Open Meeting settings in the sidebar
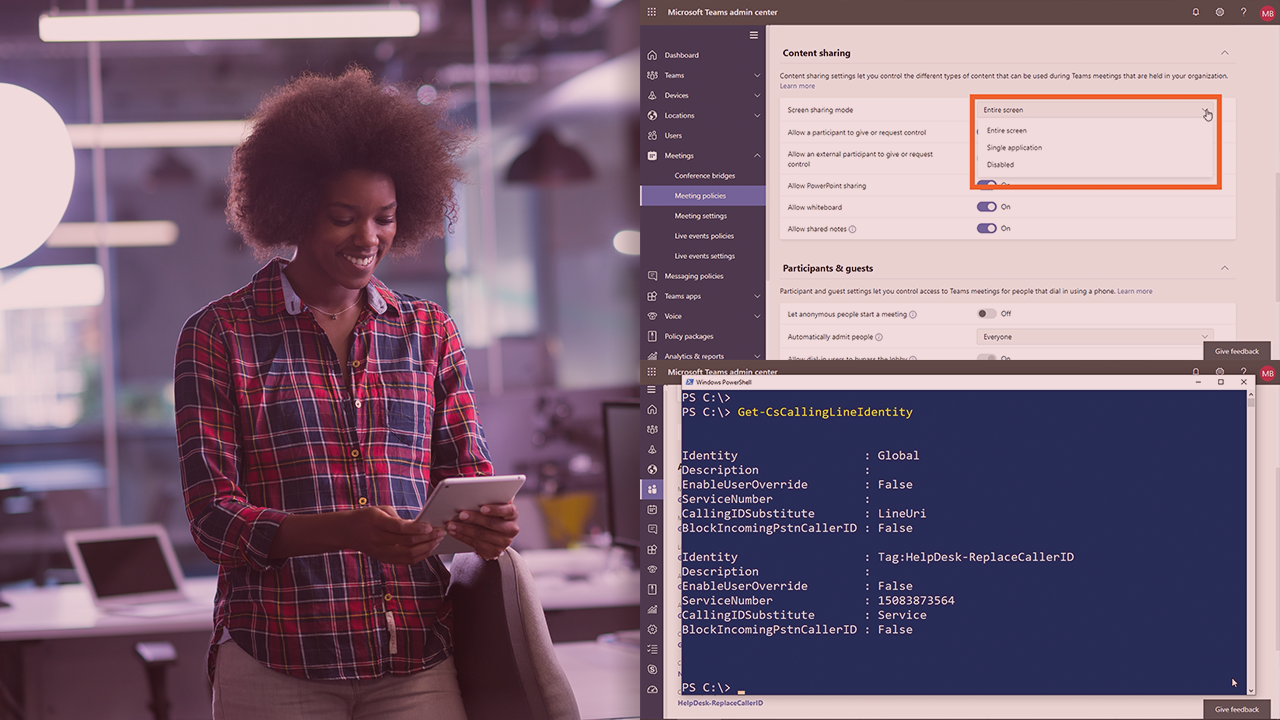Image resolution: width=1280 pixels, height=720 pixels. (x=700, y=216)
